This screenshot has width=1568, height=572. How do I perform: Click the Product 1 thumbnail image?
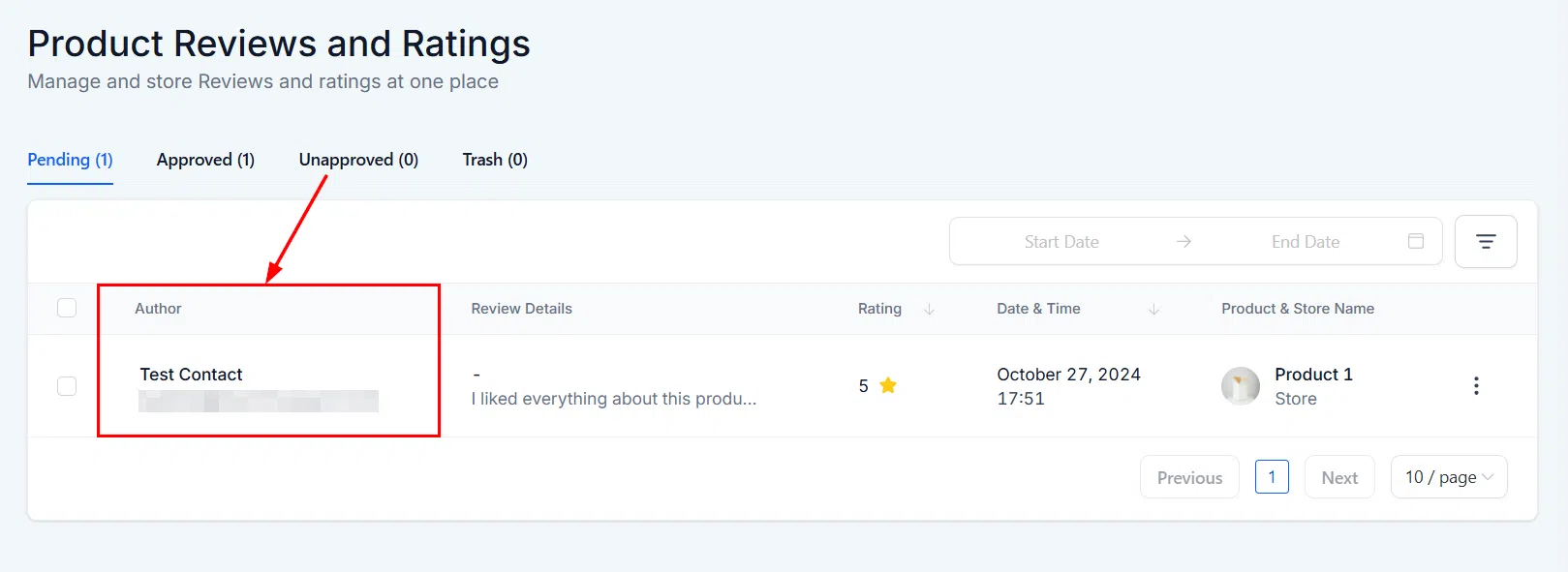tap(1241, 386)
